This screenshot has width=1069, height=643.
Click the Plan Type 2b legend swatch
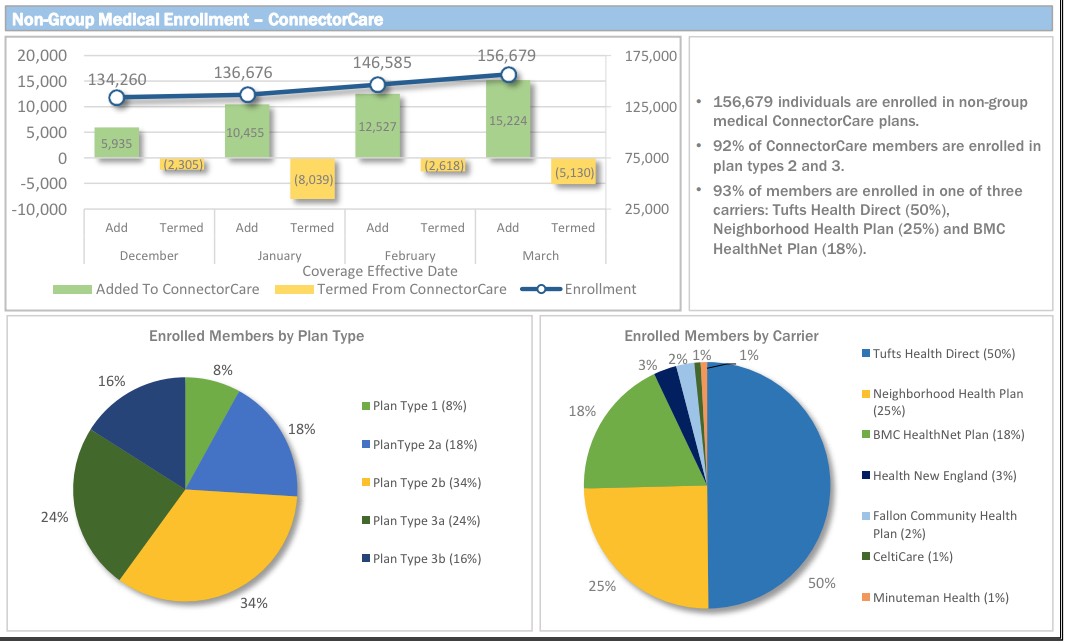point(365,483)
